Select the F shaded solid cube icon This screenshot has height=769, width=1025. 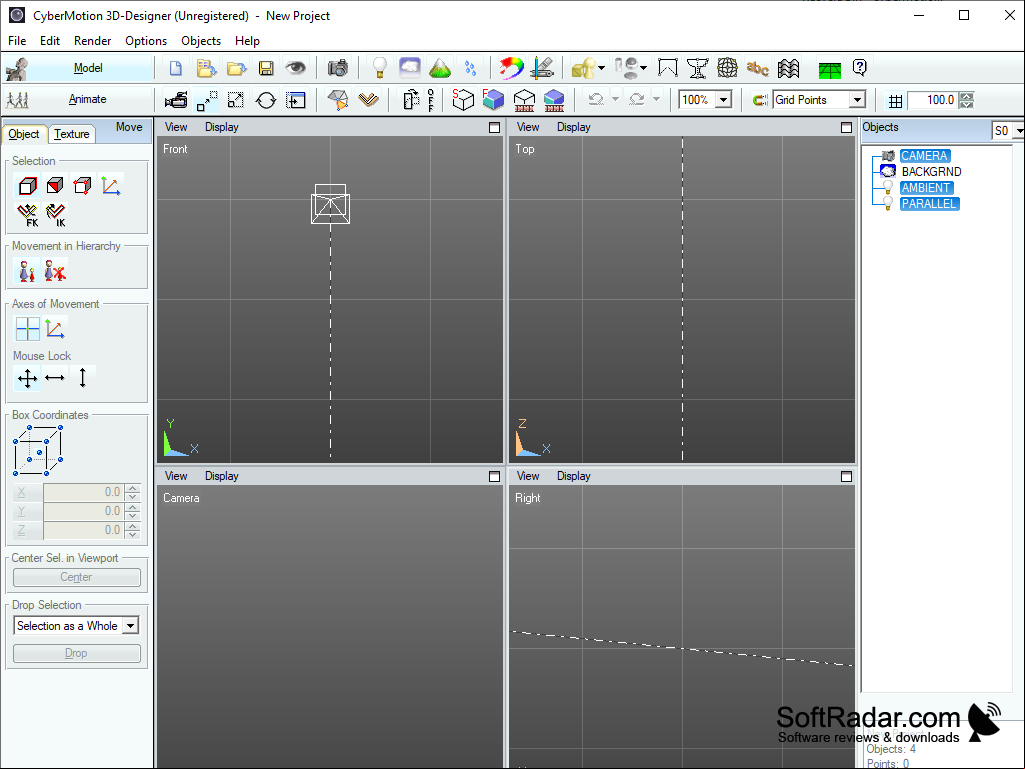click(493, 99)
